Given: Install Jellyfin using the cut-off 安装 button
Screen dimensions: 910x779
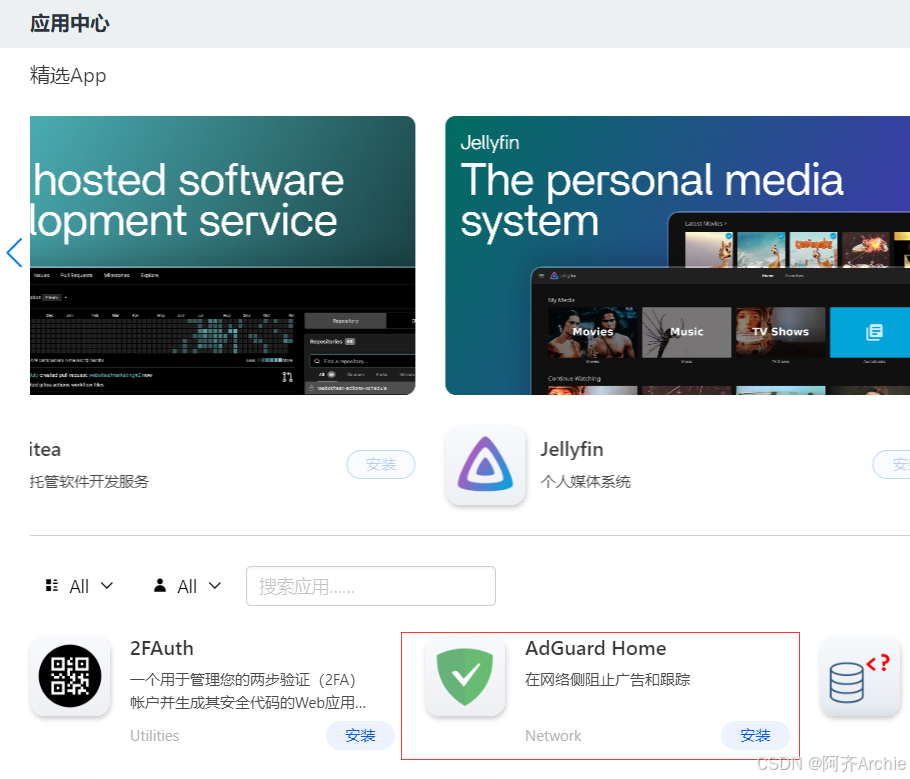Looking at the screenshot, I should pos(892,464).
